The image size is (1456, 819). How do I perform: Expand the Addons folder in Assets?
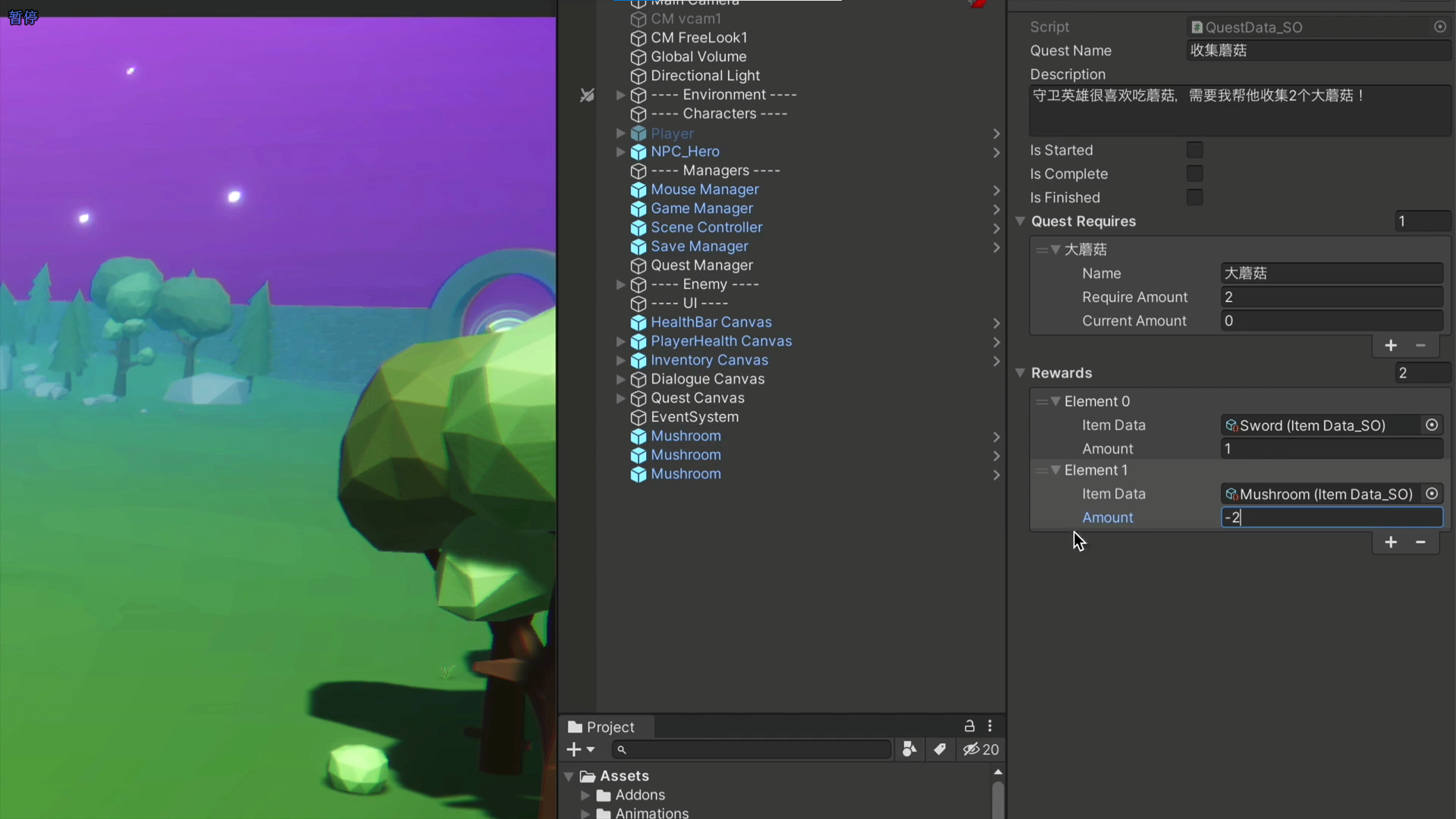585,795
